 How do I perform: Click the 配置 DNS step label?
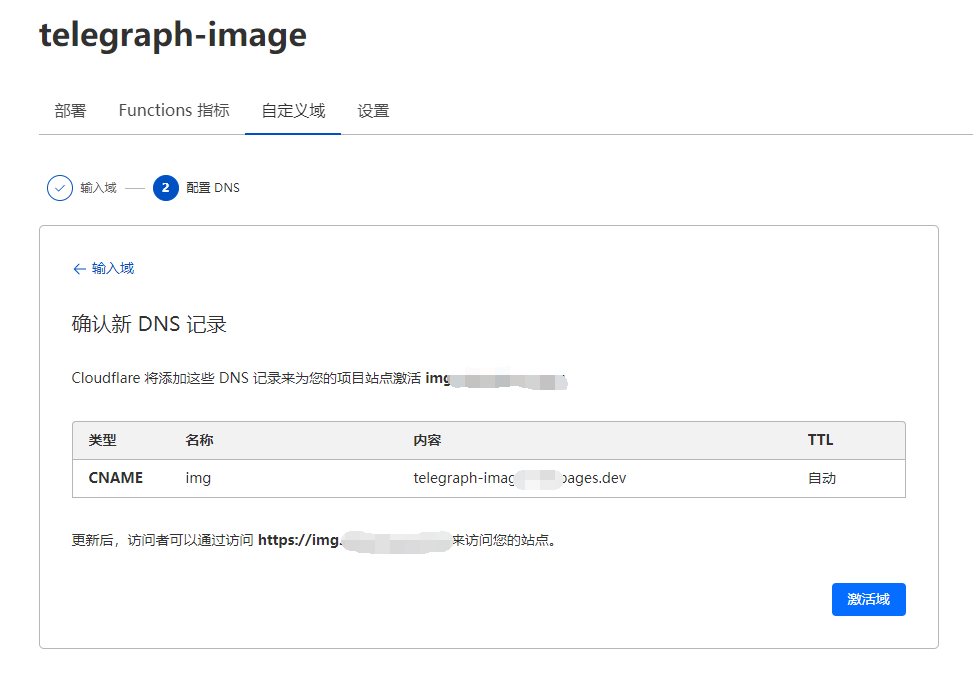pos(213,188)
